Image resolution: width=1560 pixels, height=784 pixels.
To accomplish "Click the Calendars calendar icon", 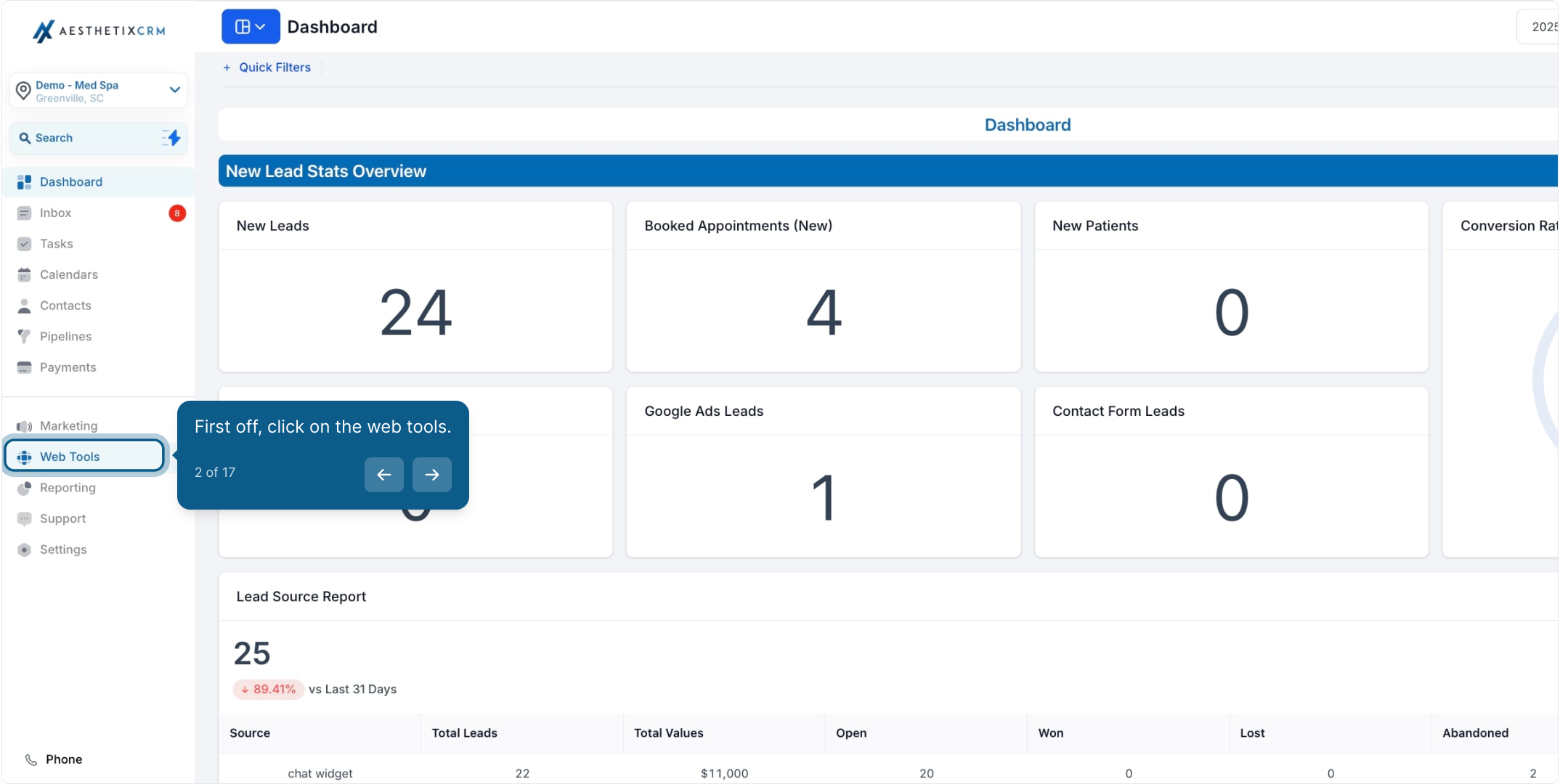I will coord(24,274).
